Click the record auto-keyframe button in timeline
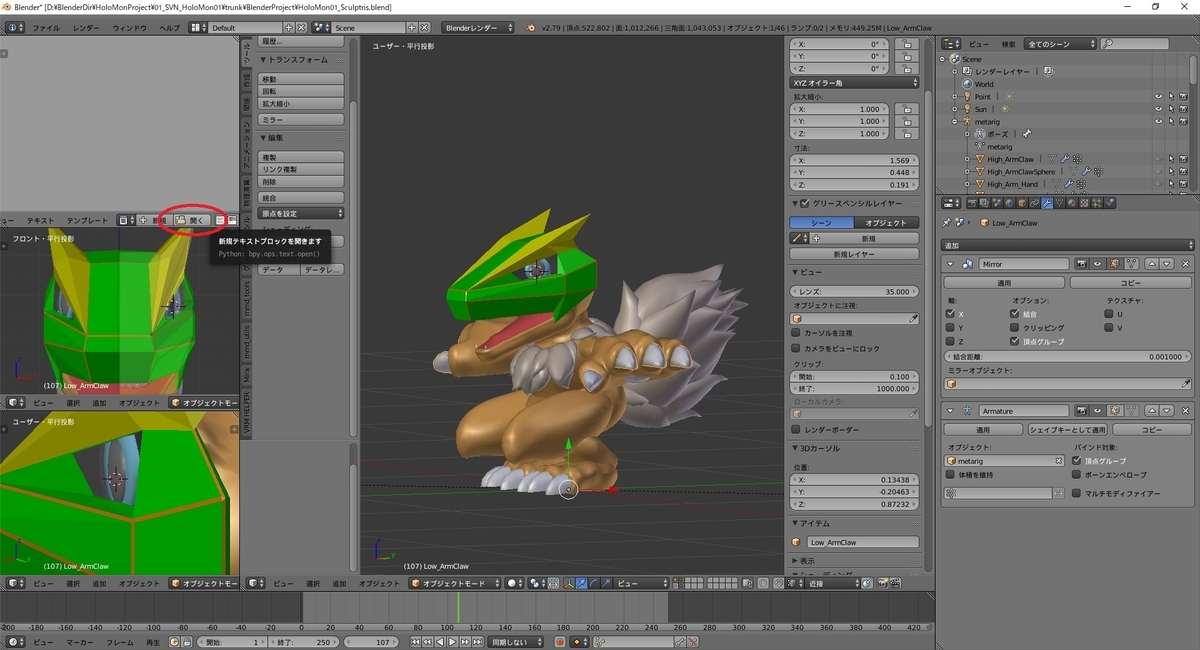The height and width of the screenshot is (650, 1200). tap(560, 642)
